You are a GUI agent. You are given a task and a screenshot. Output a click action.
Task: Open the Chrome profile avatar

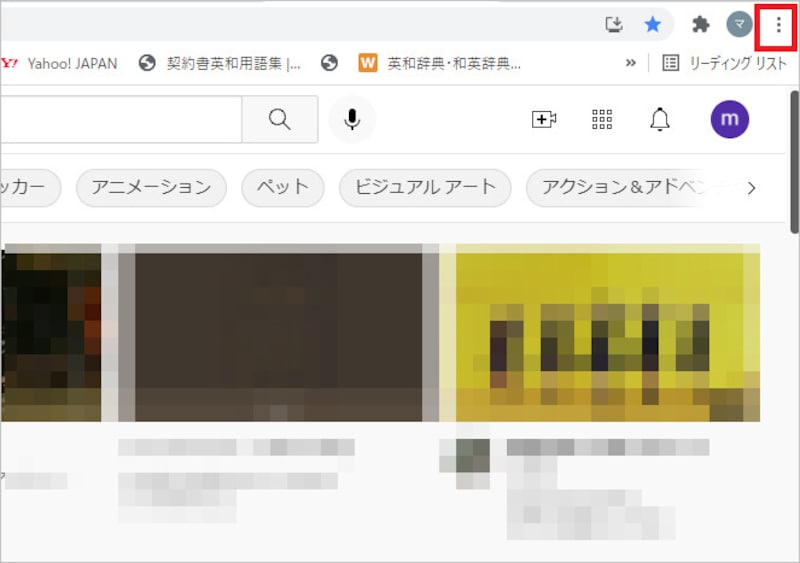(x=739, y=25)
